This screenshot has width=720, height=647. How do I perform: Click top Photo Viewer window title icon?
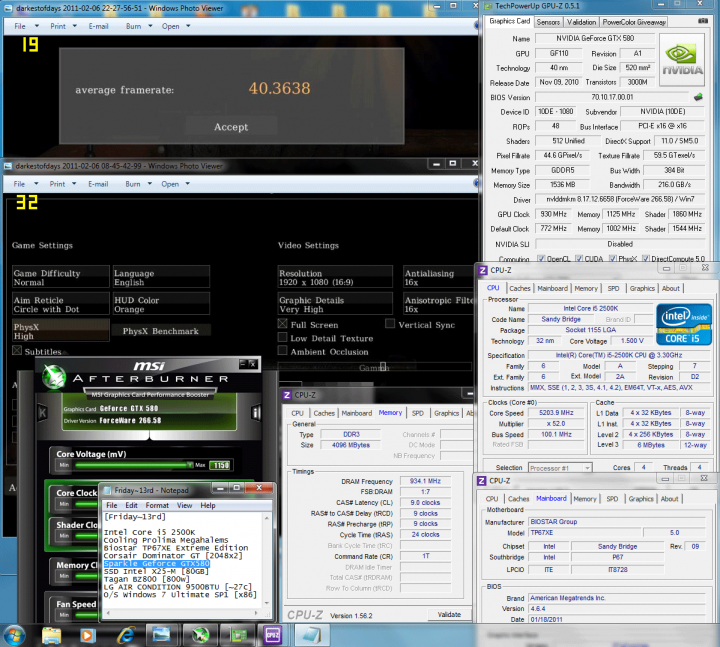click(9, 8)
